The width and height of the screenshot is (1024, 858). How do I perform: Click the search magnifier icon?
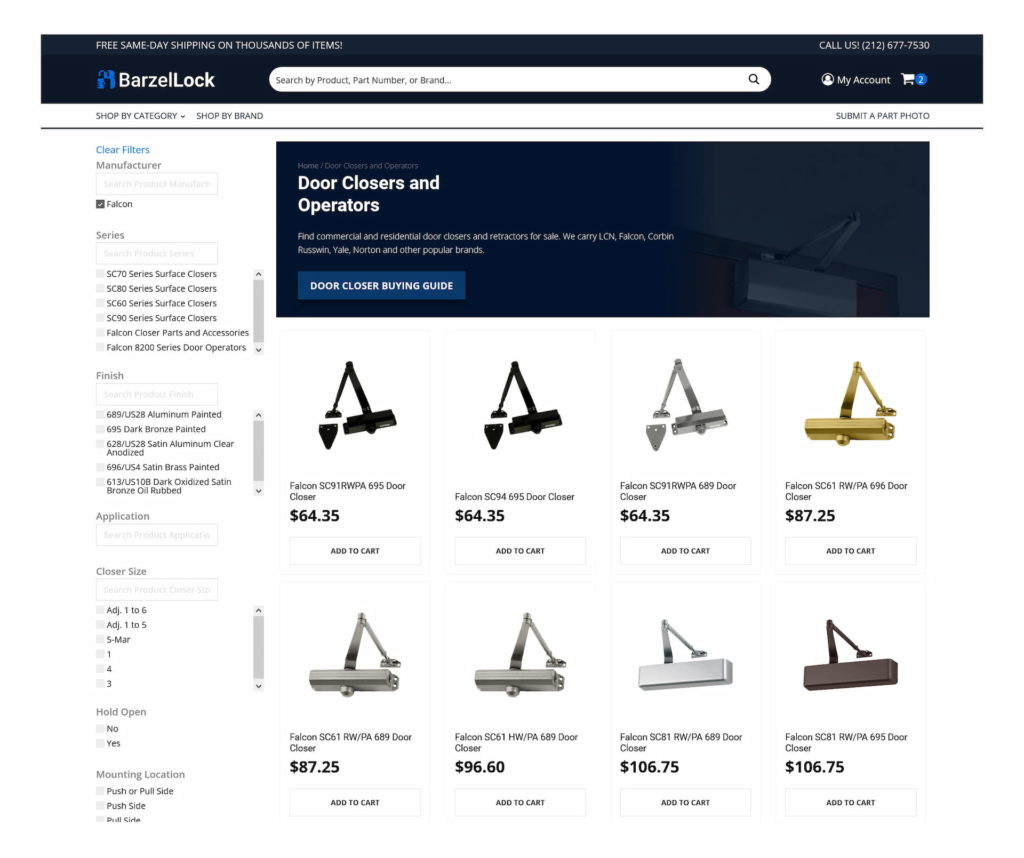point(753,79)
